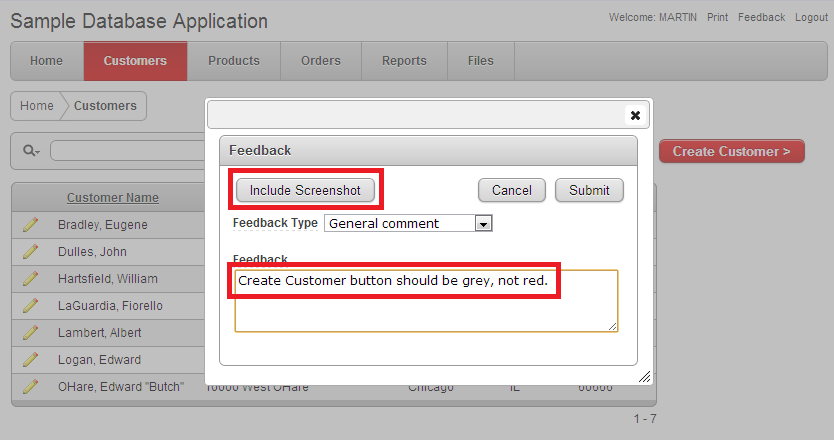The height and width of the screenshot is (440, 834).
Task: Click the edit pencil for OHare, Edward
Action: click(30, 387)
